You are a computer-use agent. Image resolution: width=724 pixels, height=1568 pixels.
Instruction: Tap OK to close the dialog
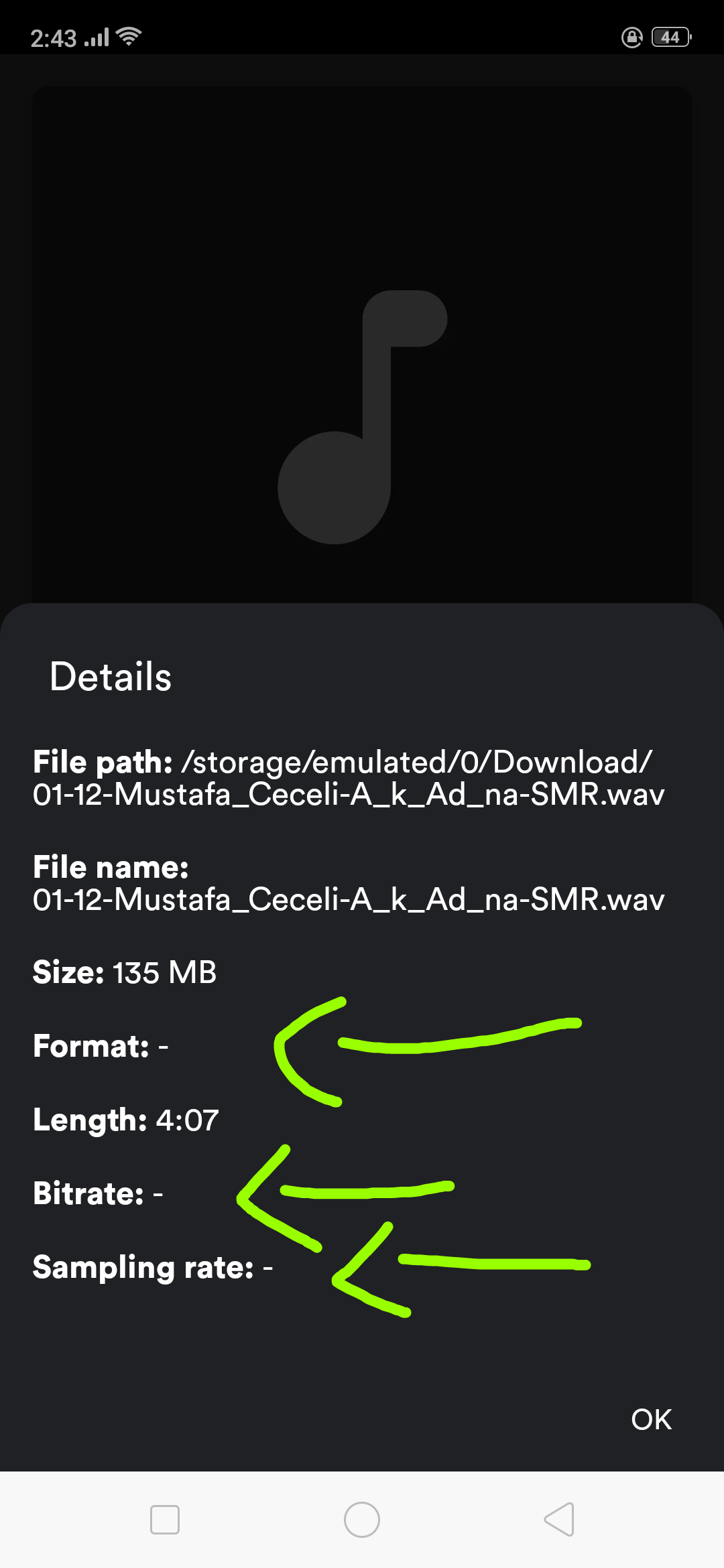pos(650,1419)
